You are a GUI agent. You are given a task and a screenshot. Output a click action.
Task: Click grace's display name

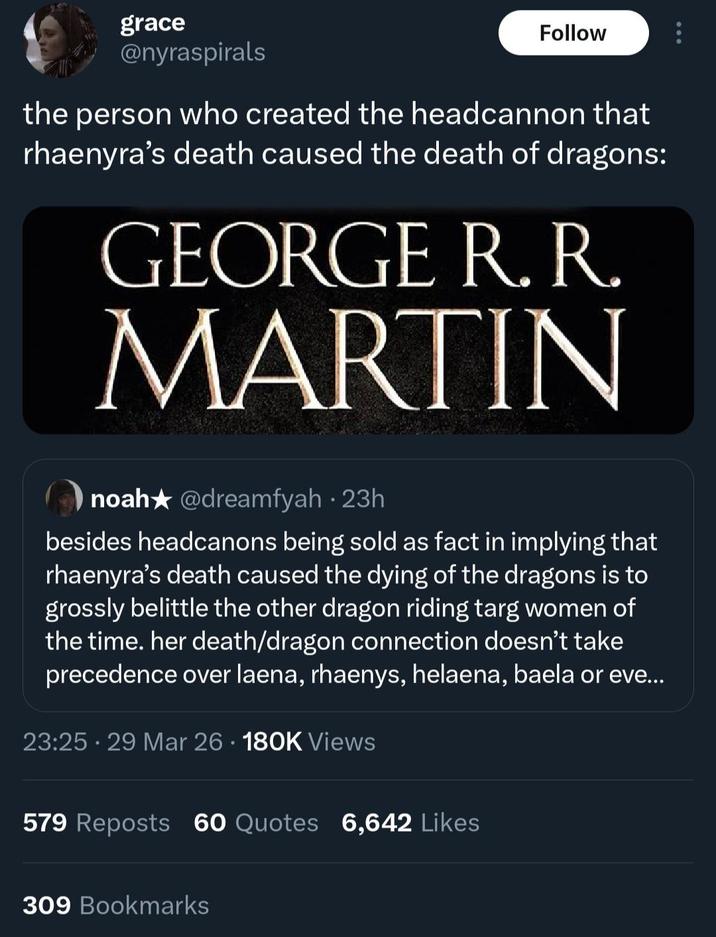tap(150, 23)
